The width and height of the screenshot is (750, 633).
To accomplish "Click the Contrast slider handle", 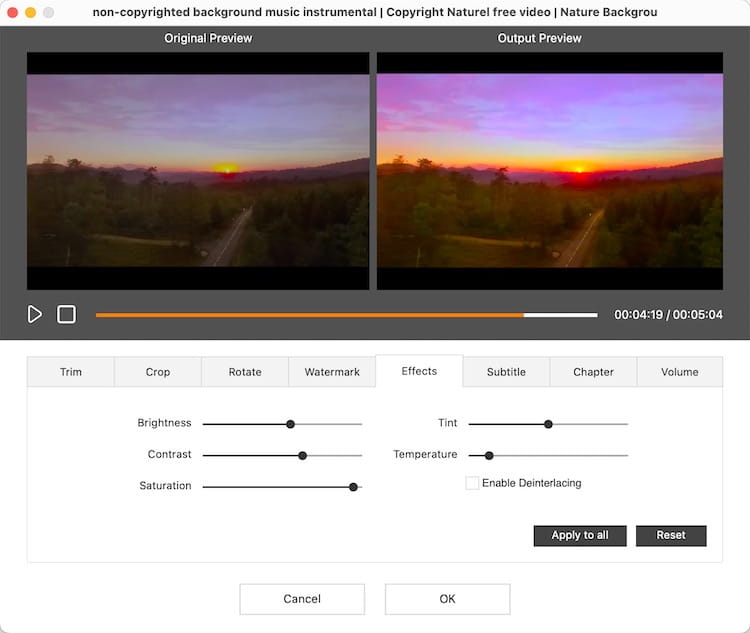I will pyautogui.click(x=302, y=455).
